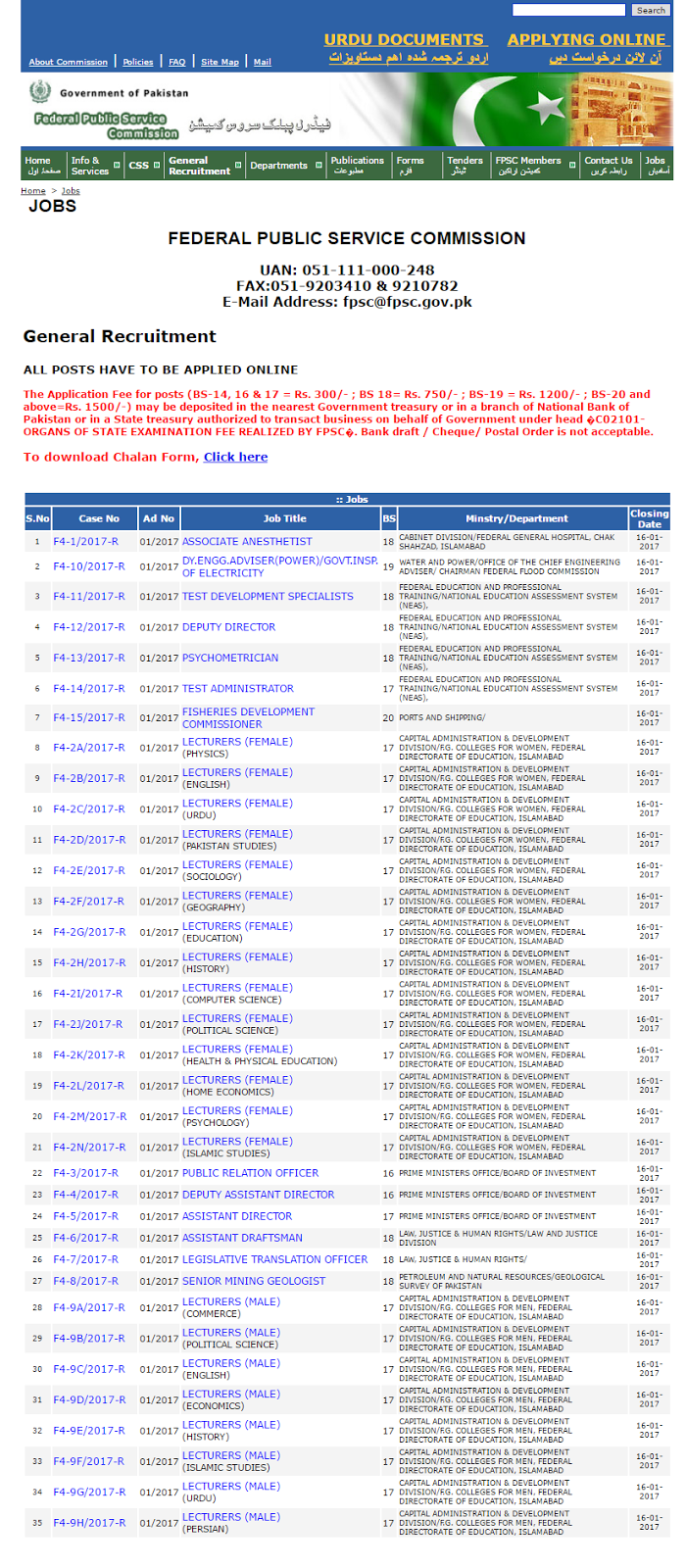Open the Policies link
Viewport: 686px width, 1568px height.
pyautogui.click(x=138, y=62)
